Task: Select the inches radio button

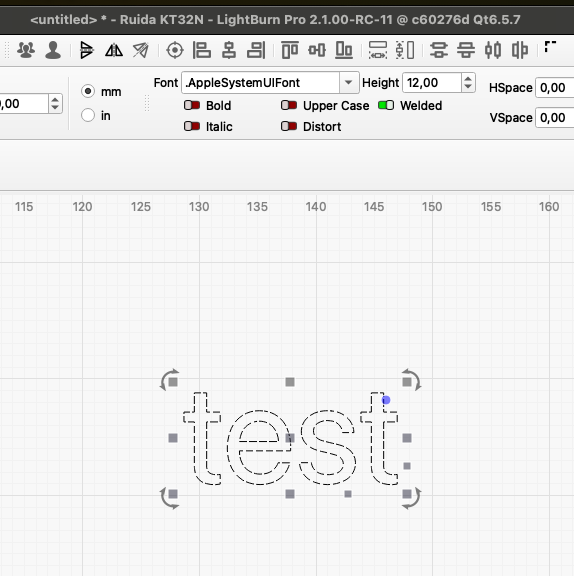Action: coord(88,115)
